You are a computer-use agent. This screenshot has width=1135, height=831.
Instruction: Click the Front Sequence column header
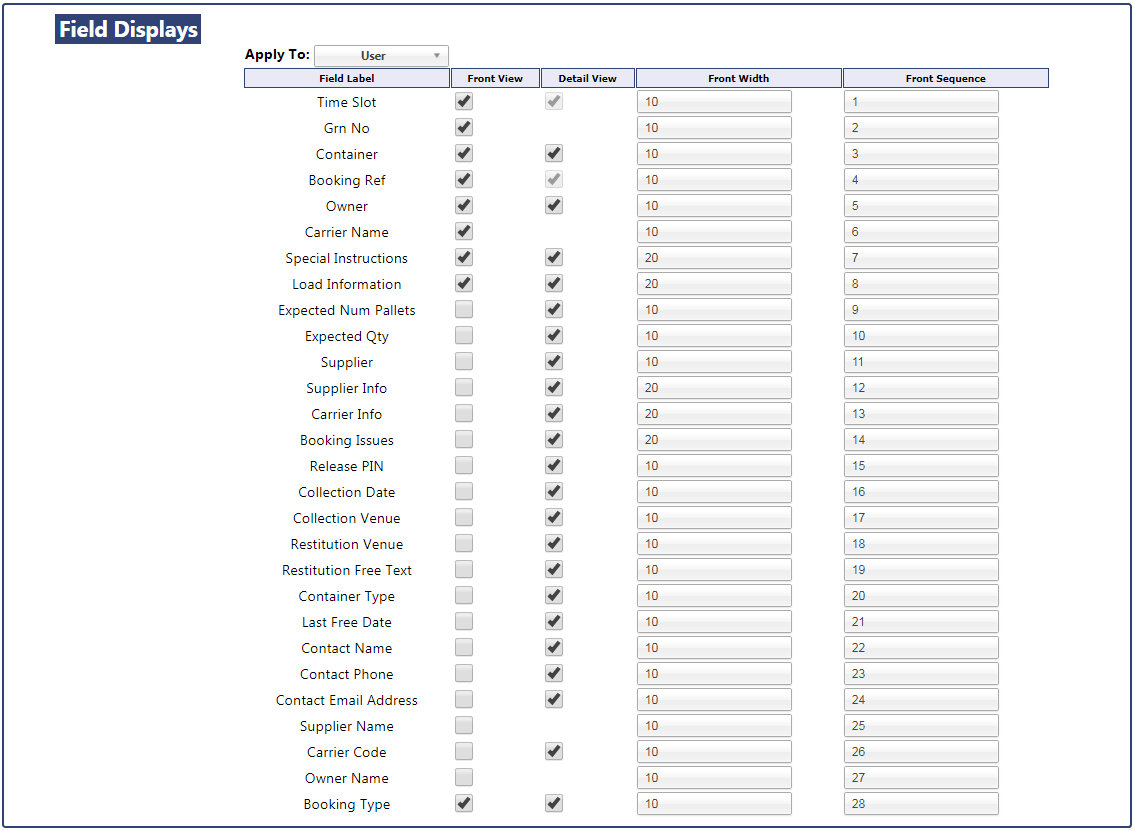pyautogui.click(x=946, y=78)
